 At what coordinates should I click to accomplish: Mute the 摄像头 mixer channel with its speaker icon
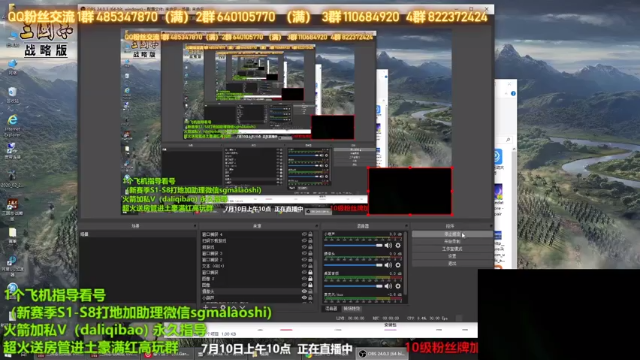pyautogui.click(x=388, y=265)
